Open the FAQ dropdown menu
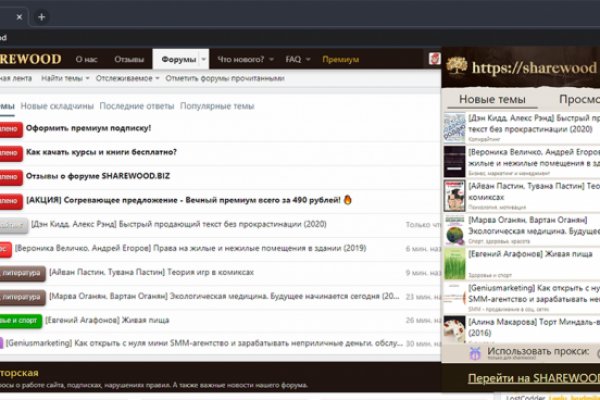This screenshot has height=400, width=600. [x=297, y=59]
